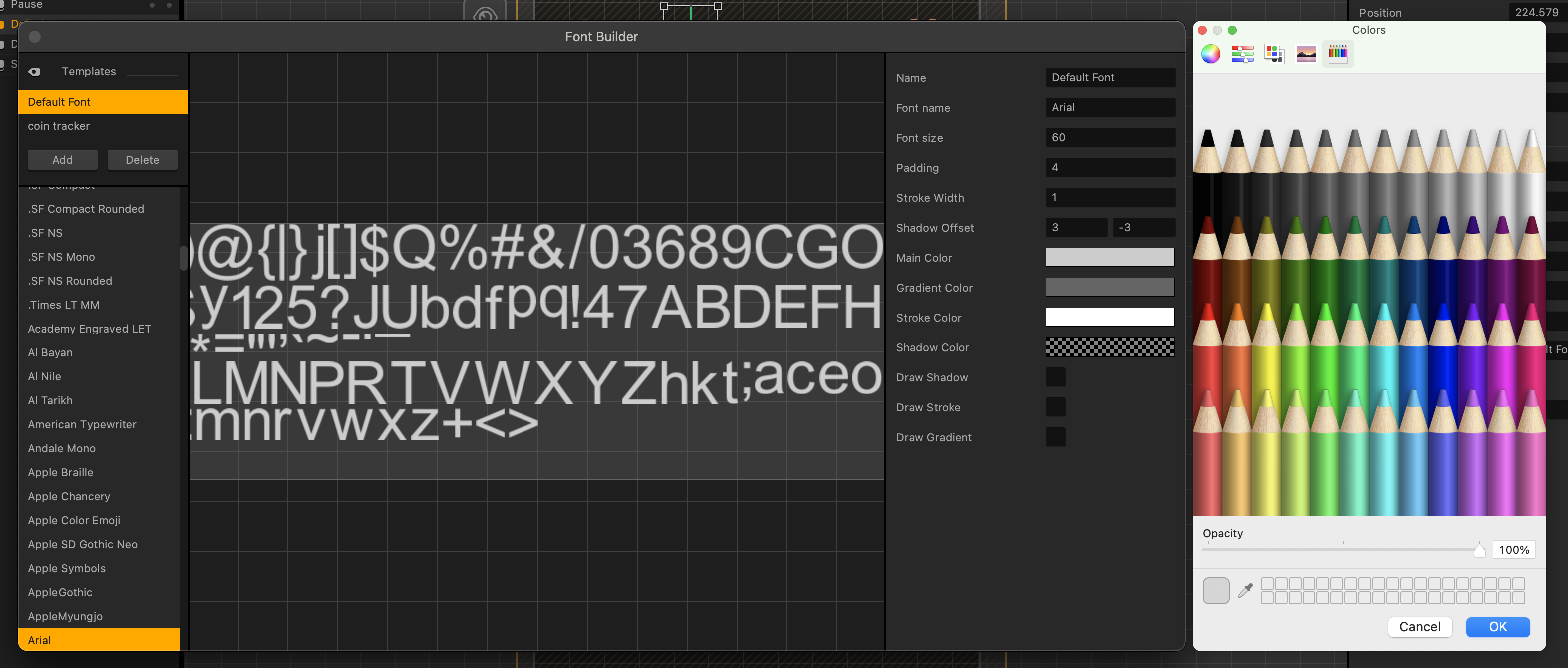Choose Academy Engraved LET font
Image resolution: width=1568 pixels, height=668 pixels.
pyautogui.click(x=99, y=329)
